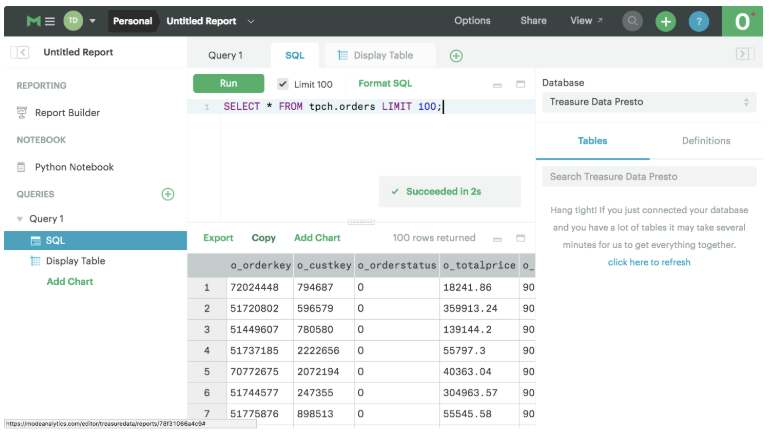Add a new query tab with plus icon
The height and width of the screenshot is (444, 773).
pos(456,56)
